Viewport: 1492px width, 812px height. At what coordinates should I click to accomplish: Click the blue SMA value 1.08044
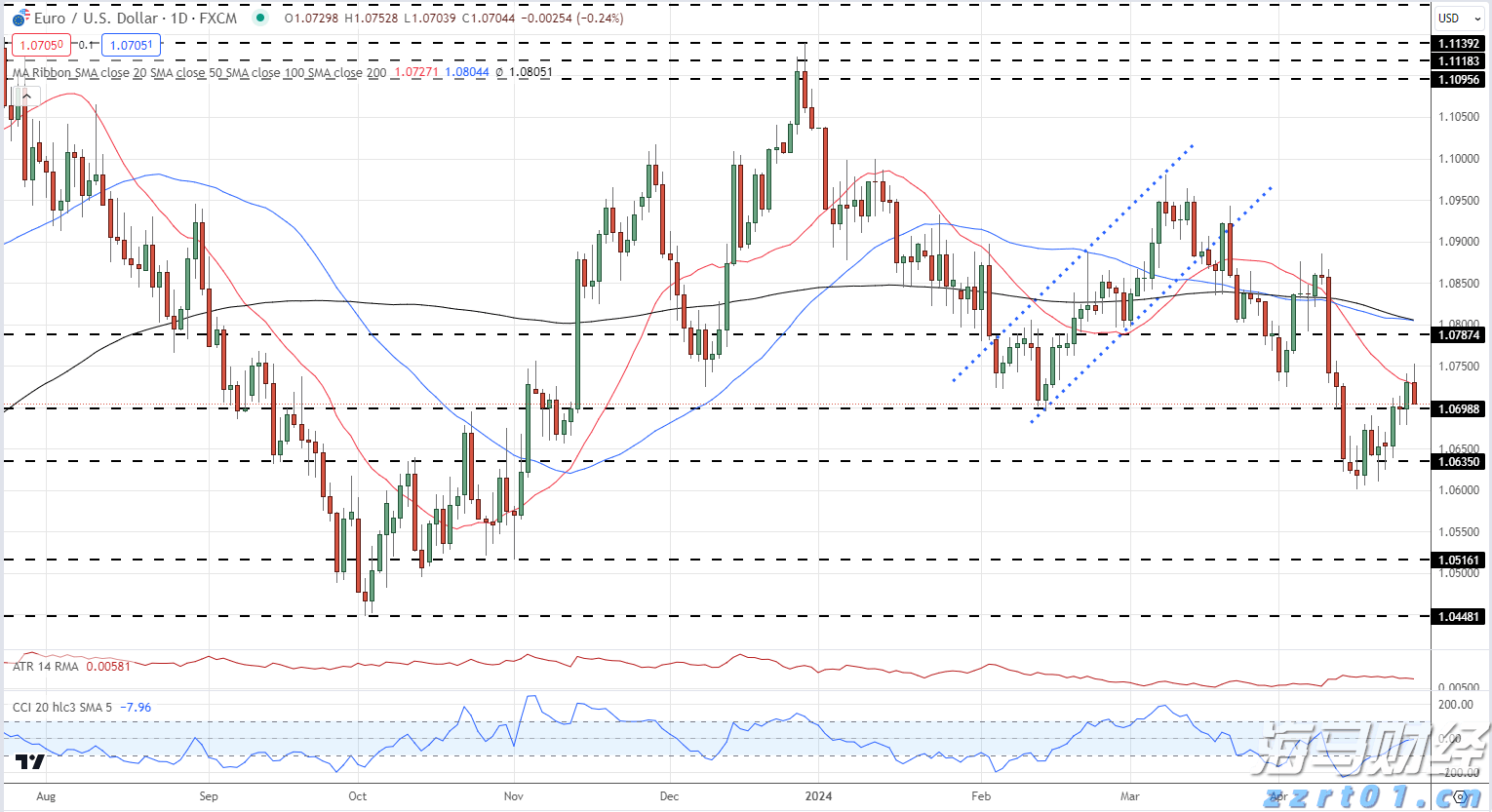467,72
